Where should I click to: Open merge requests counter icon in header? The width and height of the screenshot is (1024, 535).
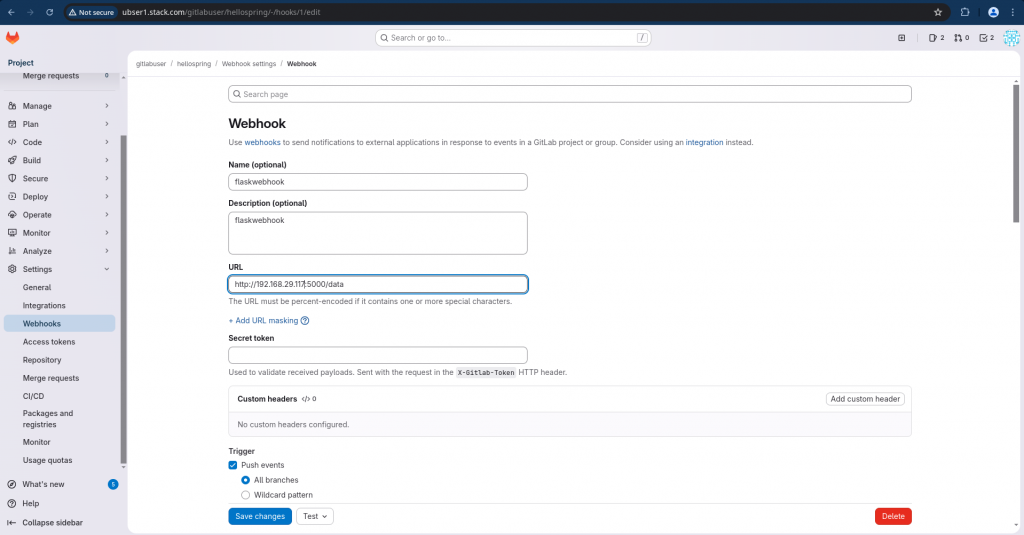961,38
